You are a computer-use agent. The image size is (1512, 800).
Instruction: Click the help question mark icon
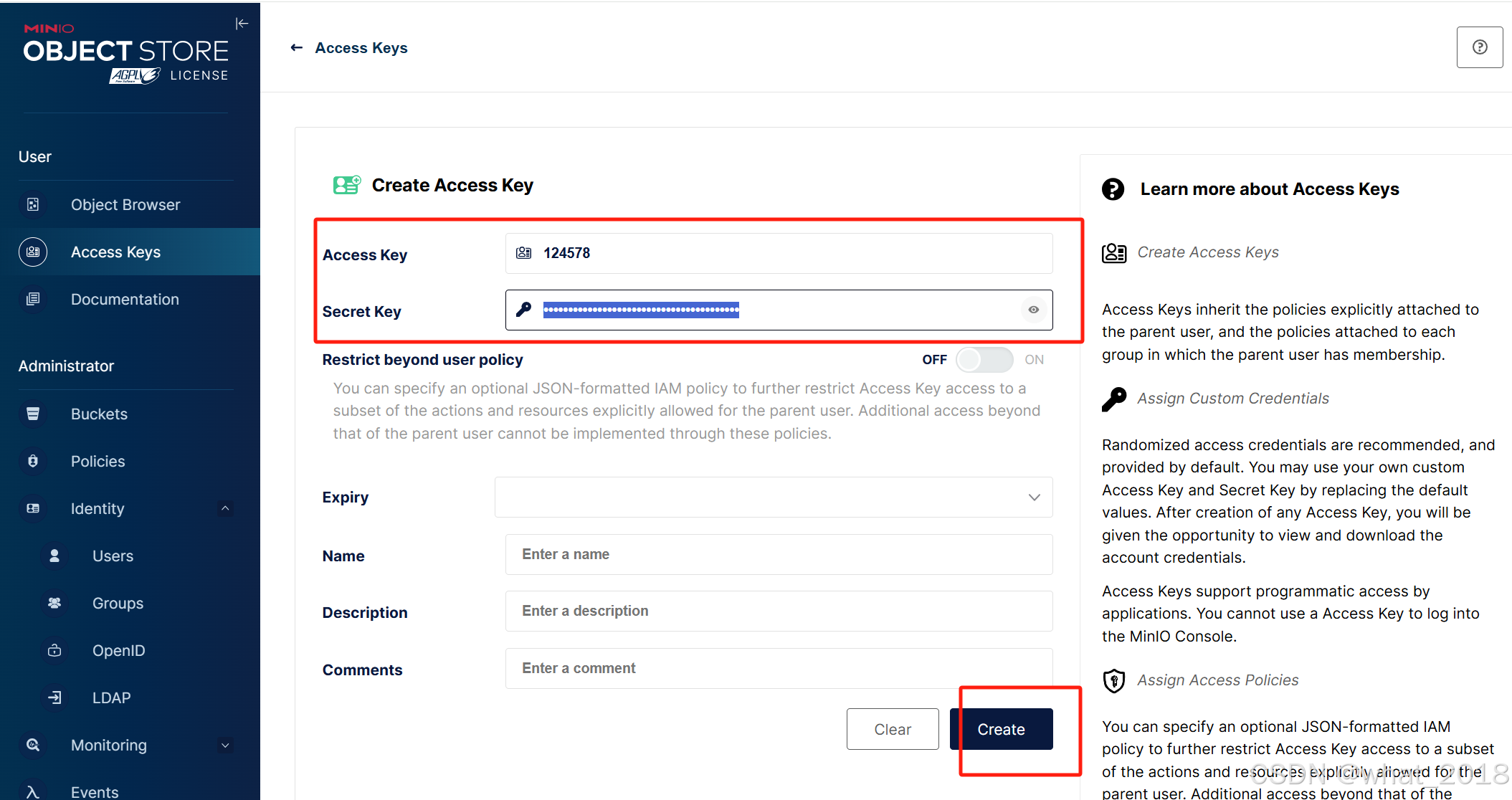coord(1479,47)
